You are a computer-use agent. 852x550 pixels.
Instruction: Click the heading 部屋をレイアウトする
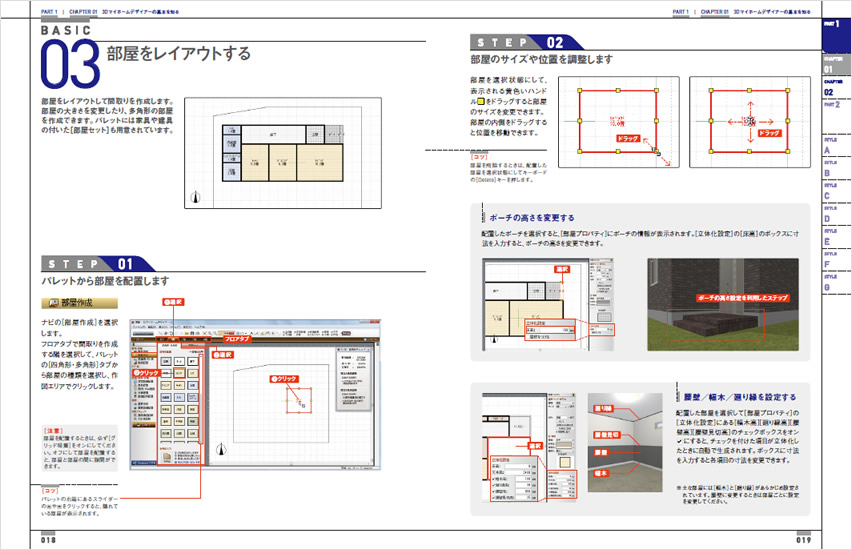click(x=179, y=53)
